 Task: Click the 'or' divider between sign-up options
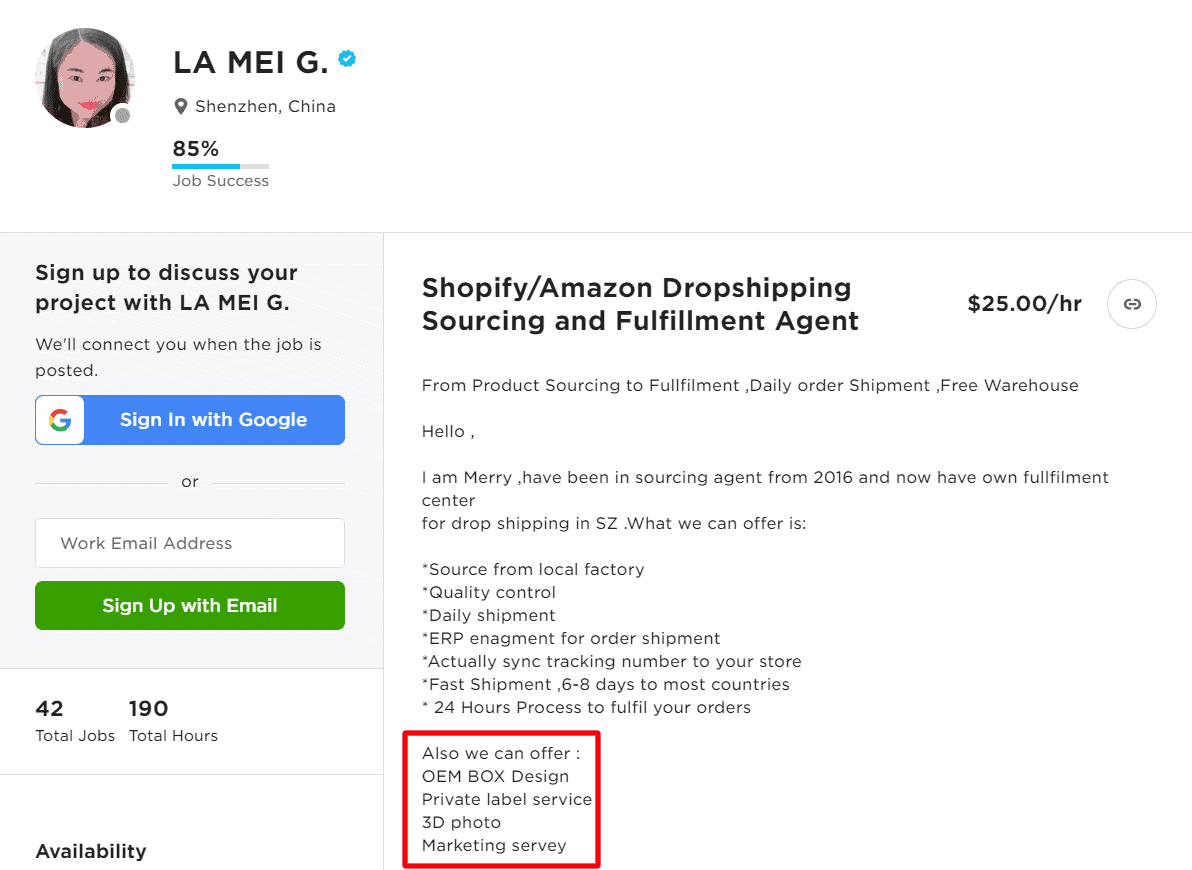coord(189,481)
